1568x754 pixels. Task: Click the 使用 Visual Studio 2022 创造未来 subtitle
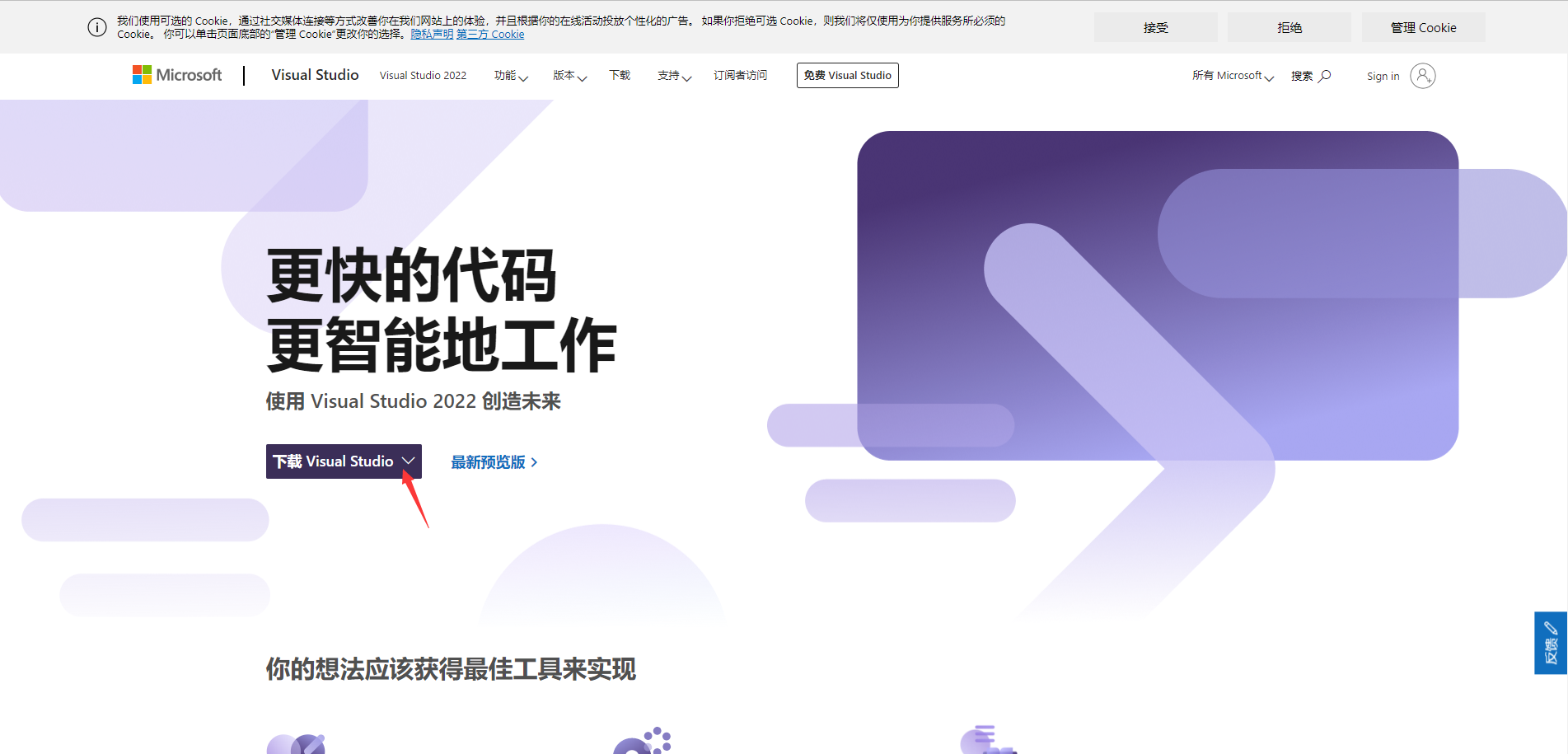coord(413,401)
